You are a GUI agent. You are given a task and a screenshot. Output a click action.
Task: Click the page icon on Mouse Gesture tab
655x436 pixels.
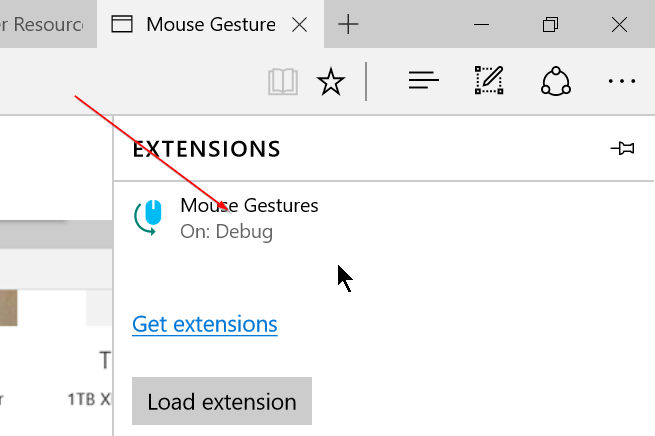122,24
